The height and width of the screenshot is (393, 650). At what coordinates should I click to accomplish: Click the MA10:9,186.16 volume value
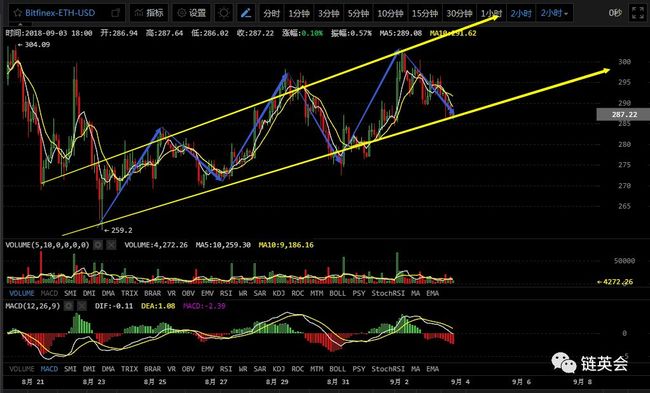click(286, 245)
